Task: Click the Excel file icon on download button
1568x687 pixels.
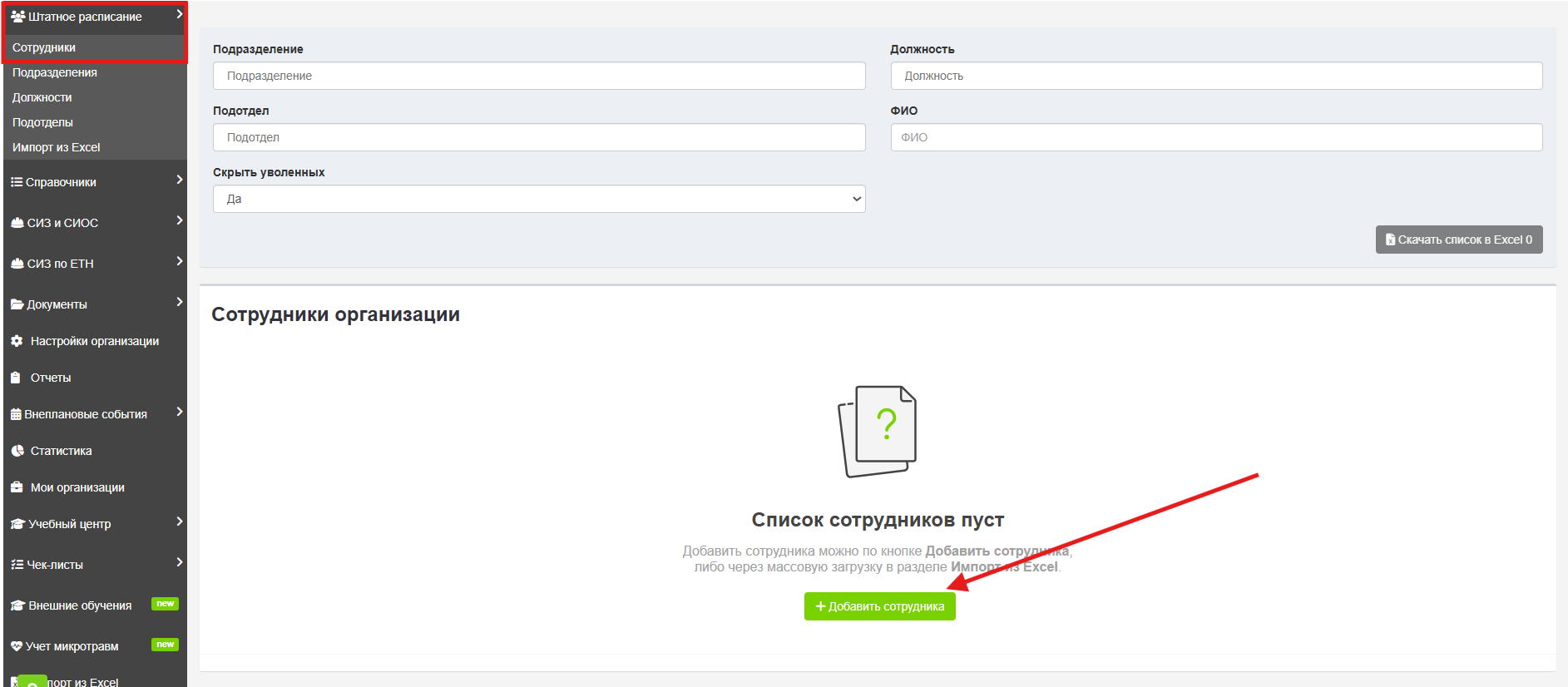Action: (1391, 240)
